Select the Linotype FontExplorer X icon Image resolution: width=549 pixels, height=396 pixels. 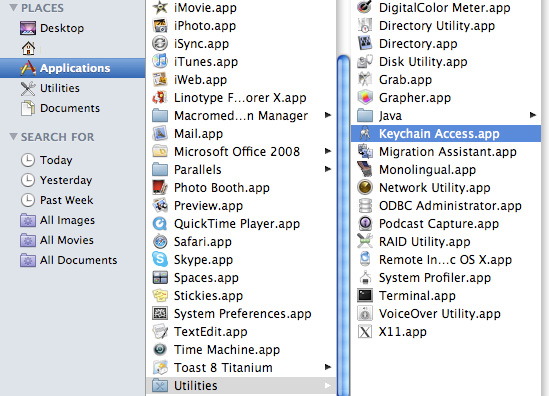coord(160,98)
